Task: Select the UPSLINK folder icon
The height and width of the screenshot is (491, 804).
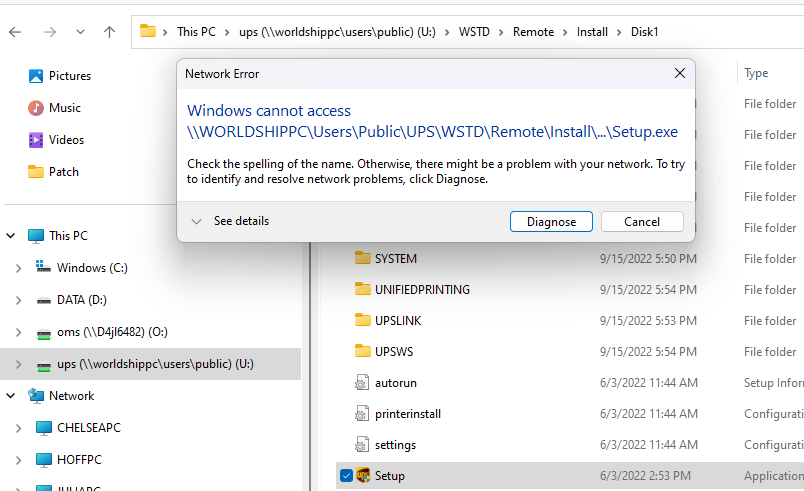Action: coord(363,320)
